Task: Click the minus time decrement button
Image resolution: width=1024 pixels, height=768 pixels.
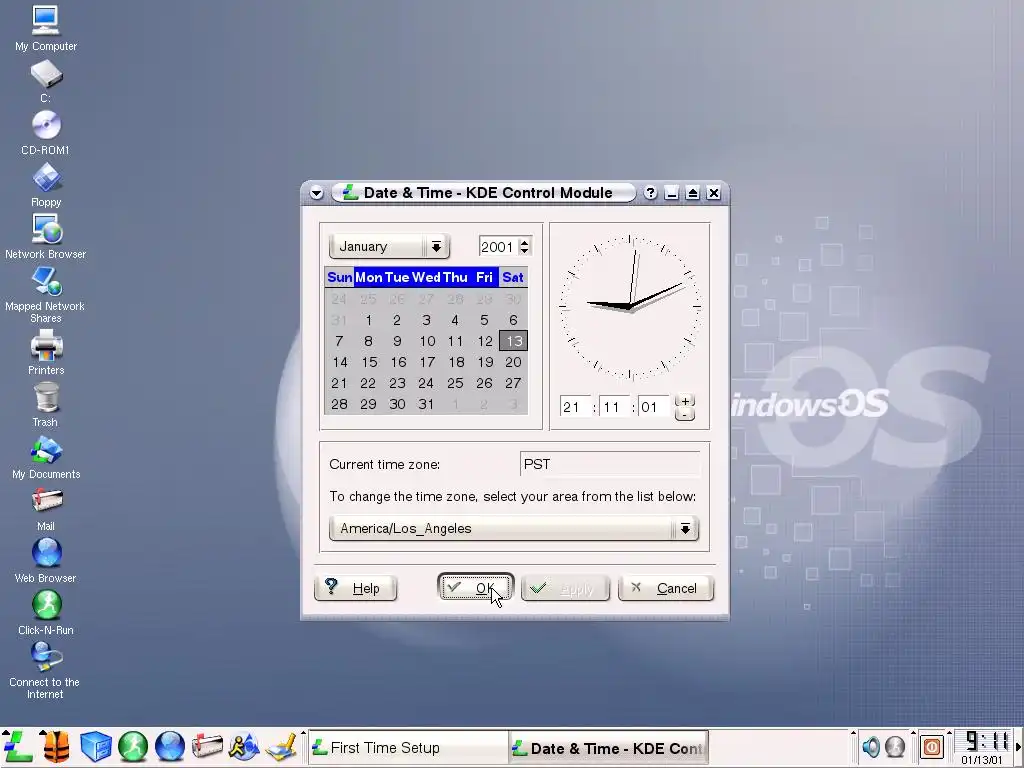Action: coord(684,414)
